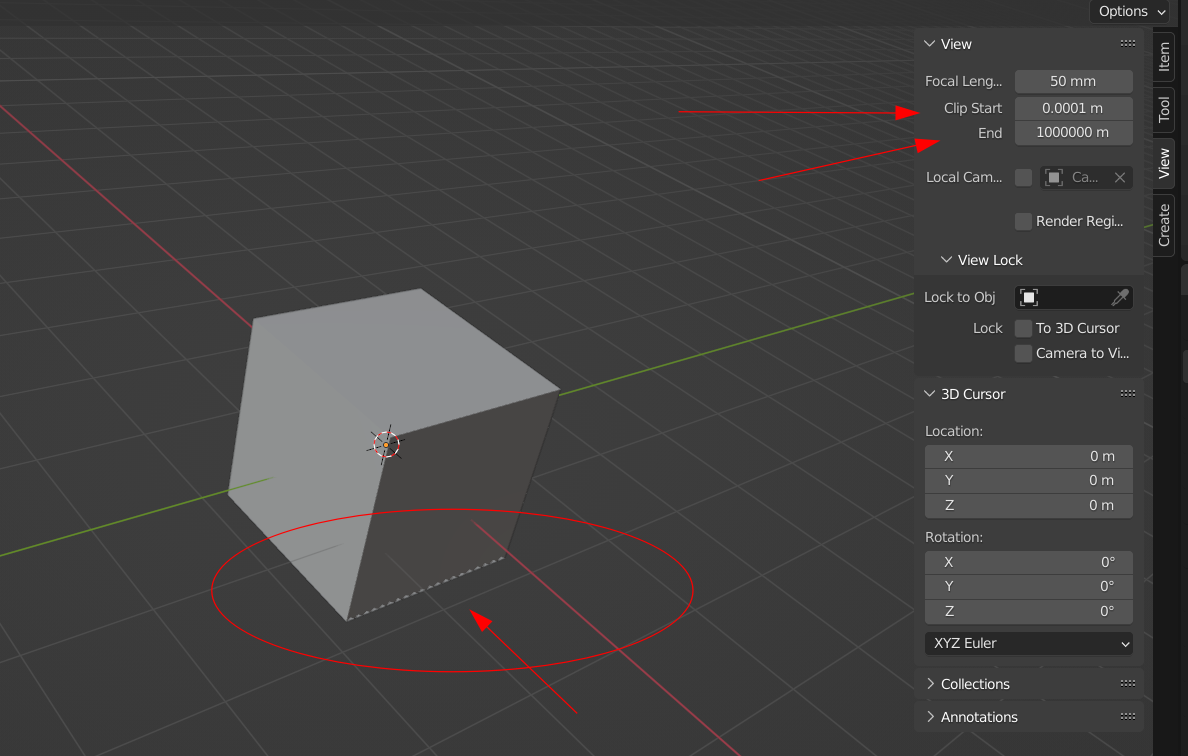Switch to the Item sidebar tab
The image size is (1188, 756).
(x=1164, y=57)
